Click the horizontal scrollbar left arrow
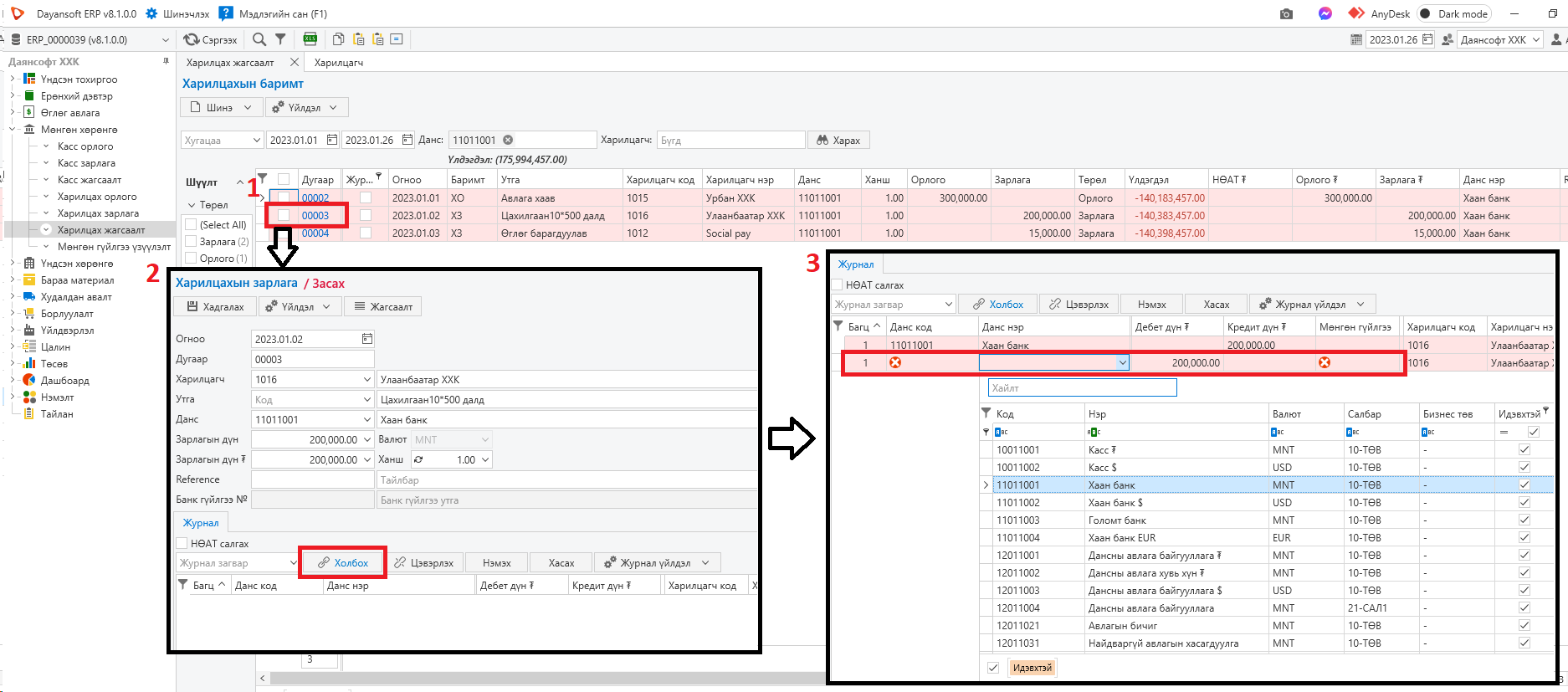 (x=263, y=678)
